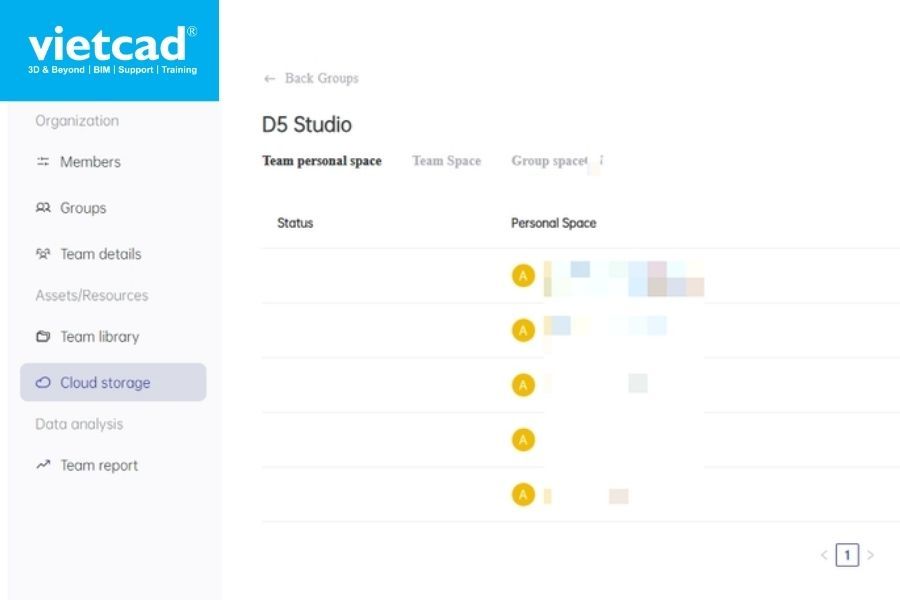Click the Organization section label
The image size is (900, 600).
point(77,121)
